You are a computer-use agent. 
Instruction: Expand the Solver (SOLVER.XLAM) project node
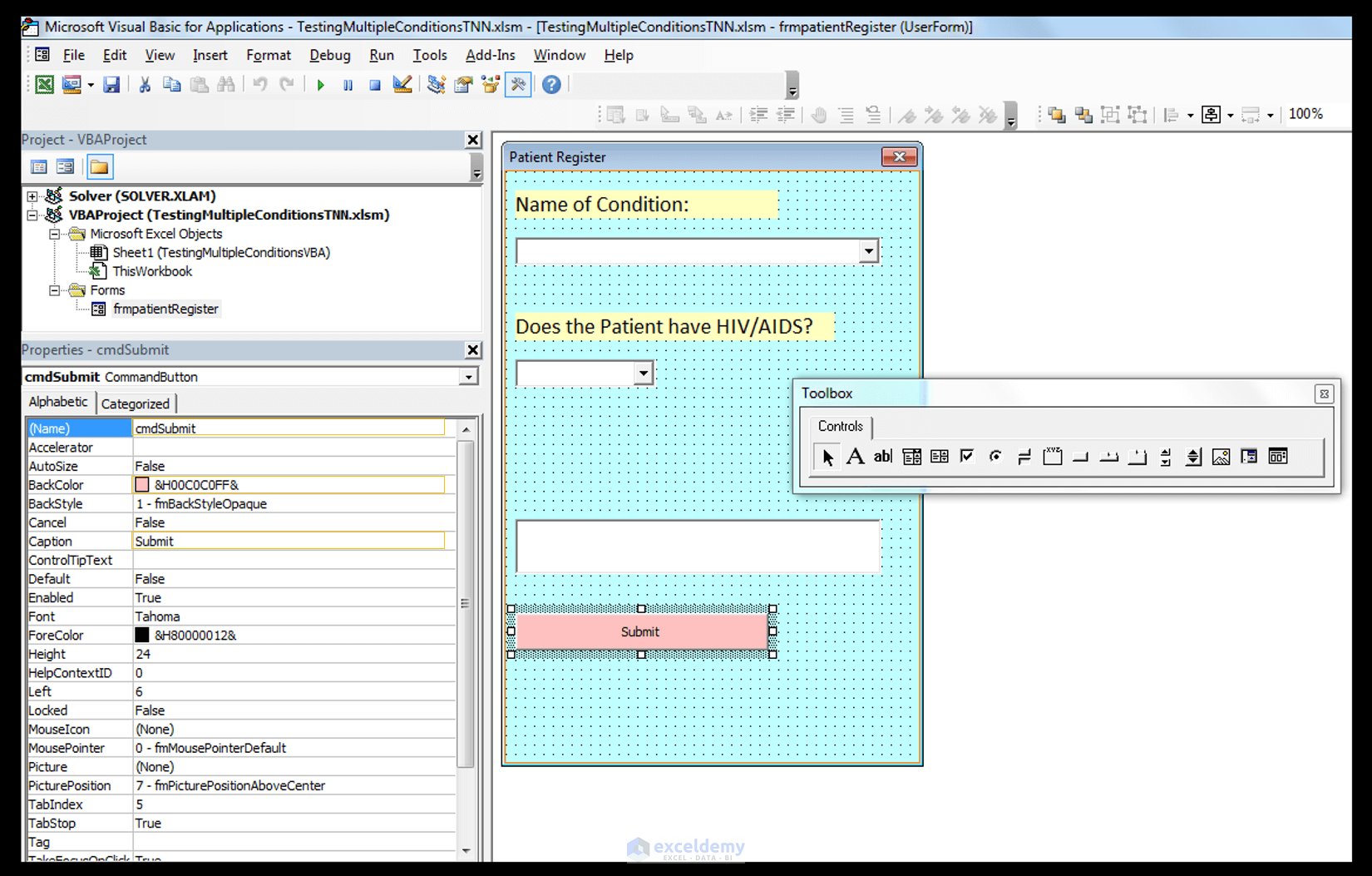[32, 196]
